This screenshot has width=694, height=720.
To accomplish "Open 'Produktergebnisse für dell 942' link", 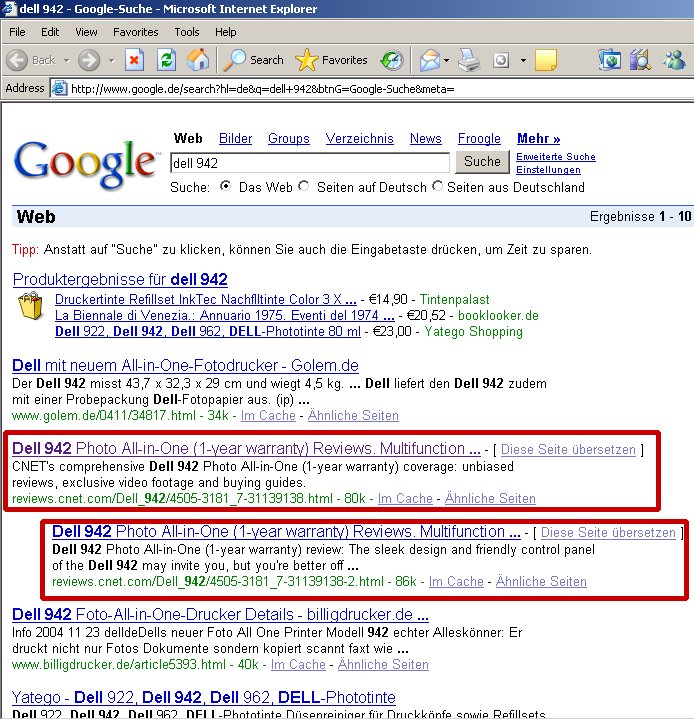I will [x=120, y=279].
